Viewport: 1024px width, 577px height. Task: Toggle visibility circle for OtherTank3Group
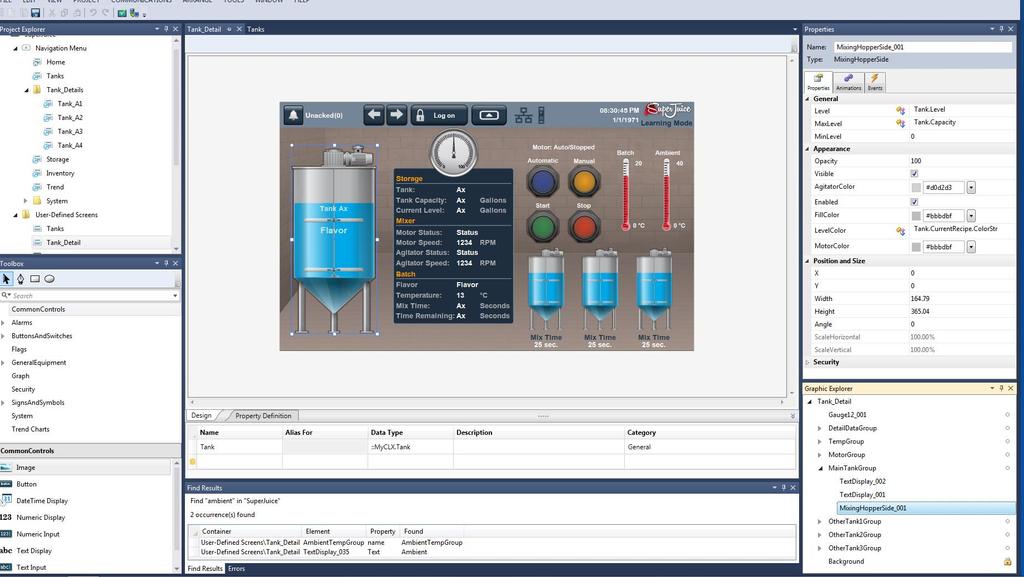(x=1008, y=548)
